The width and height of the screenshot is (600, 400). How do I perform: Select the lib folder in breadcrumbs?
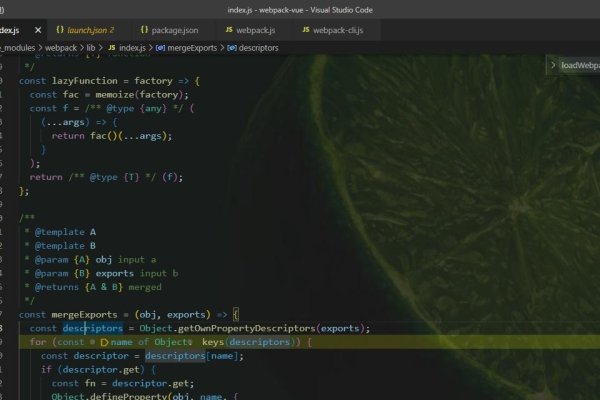91,48
